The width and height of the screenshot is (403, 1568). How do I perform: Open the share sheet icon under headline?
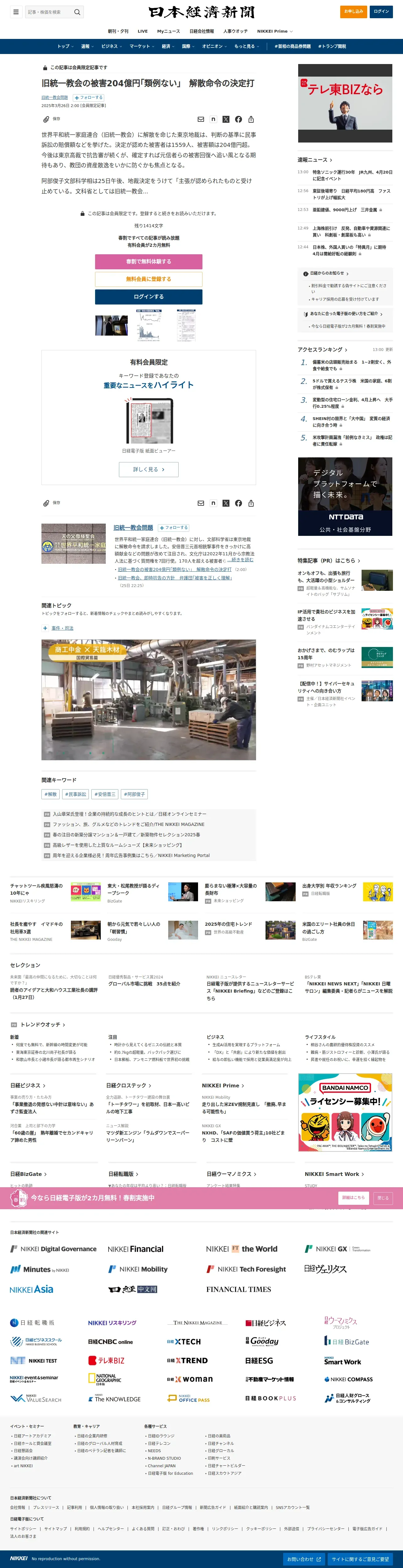click(x=251, y=119)
